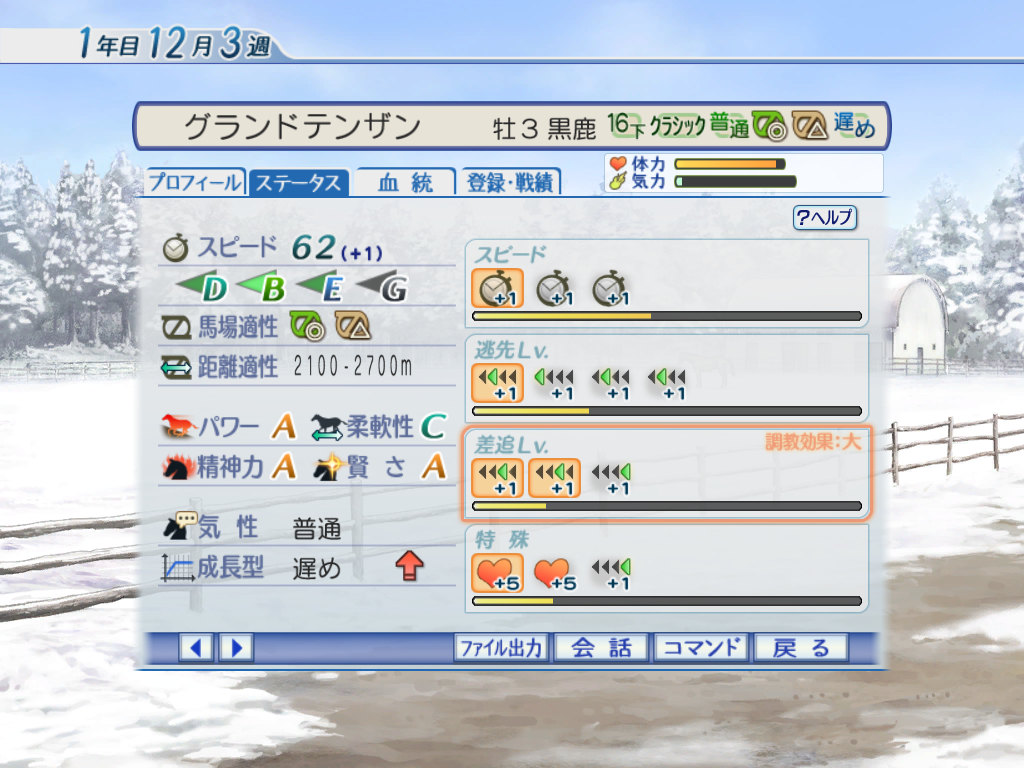Open the 血統 tab
1024x768 pixels.
pos(405,182)
